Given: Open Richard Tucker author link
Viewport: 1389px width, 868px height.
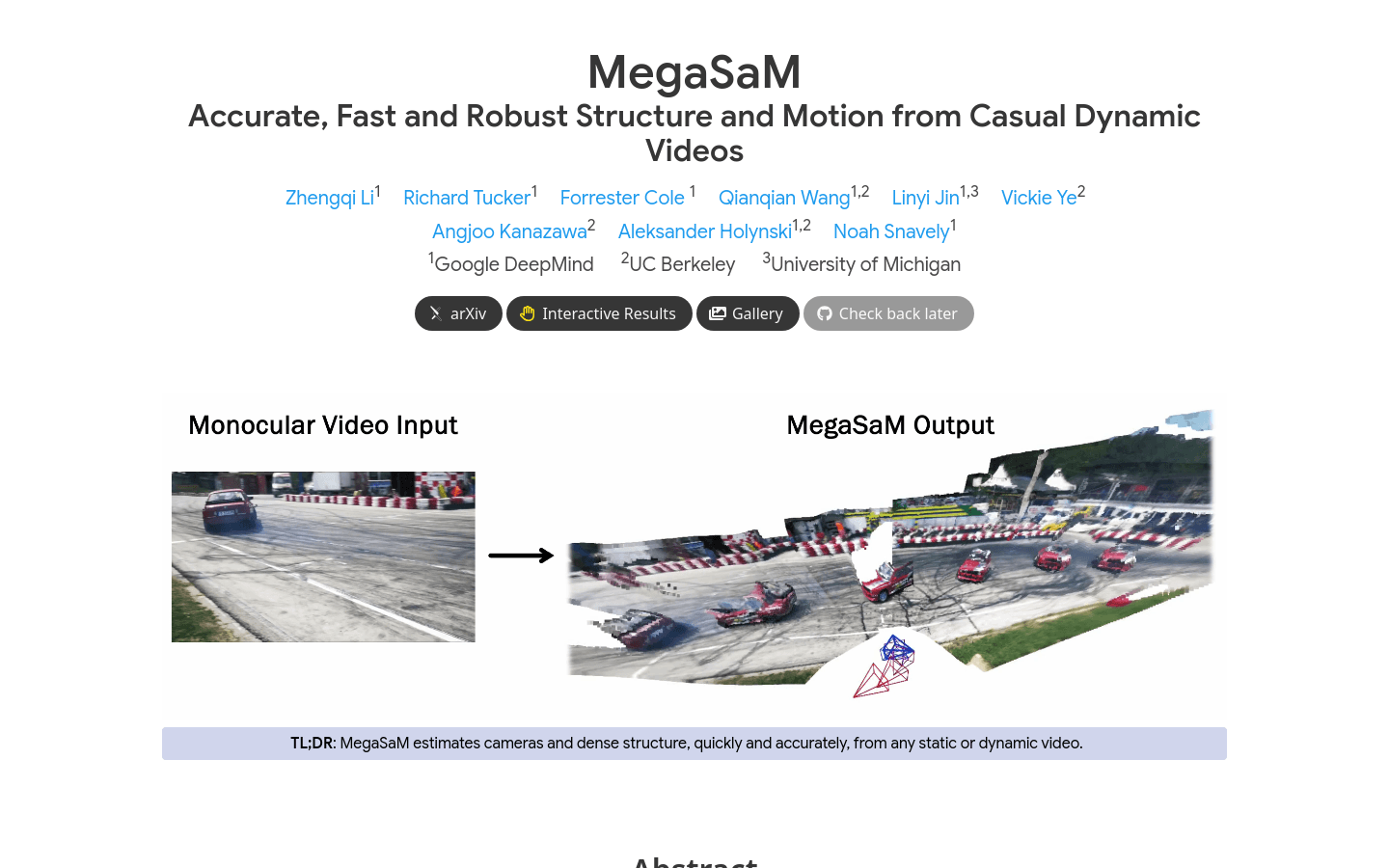Looking at the screenshot, I should tap(467, 198).
